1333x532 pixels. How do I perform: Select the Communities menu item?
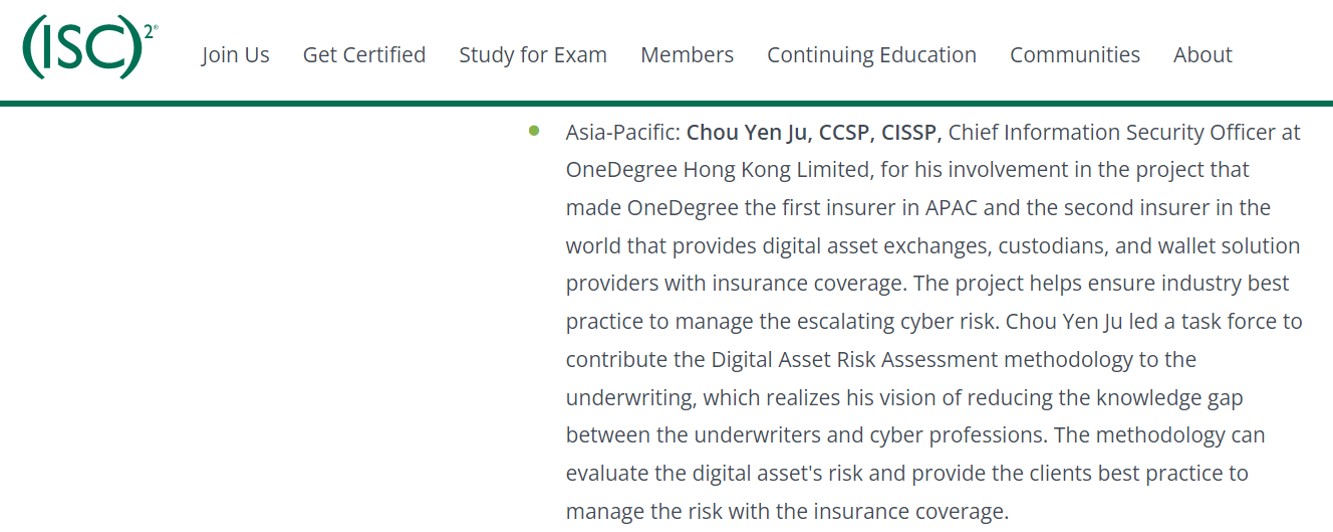click(1075, 55)
